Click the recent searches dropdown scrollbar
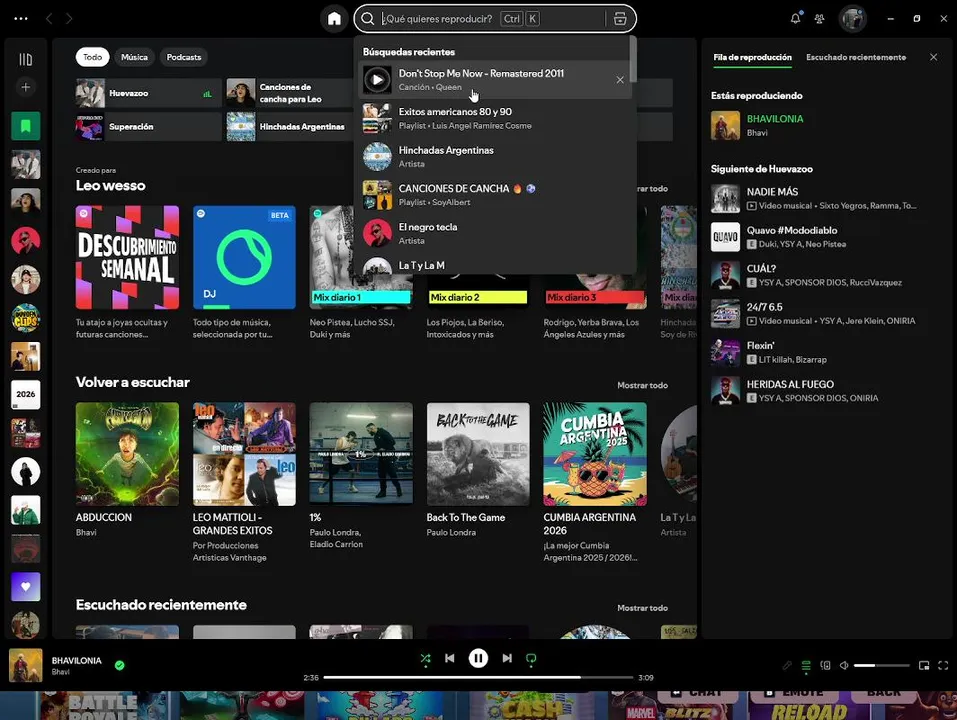This screenshot has height=720, width=957. click(x=633, y=59)
